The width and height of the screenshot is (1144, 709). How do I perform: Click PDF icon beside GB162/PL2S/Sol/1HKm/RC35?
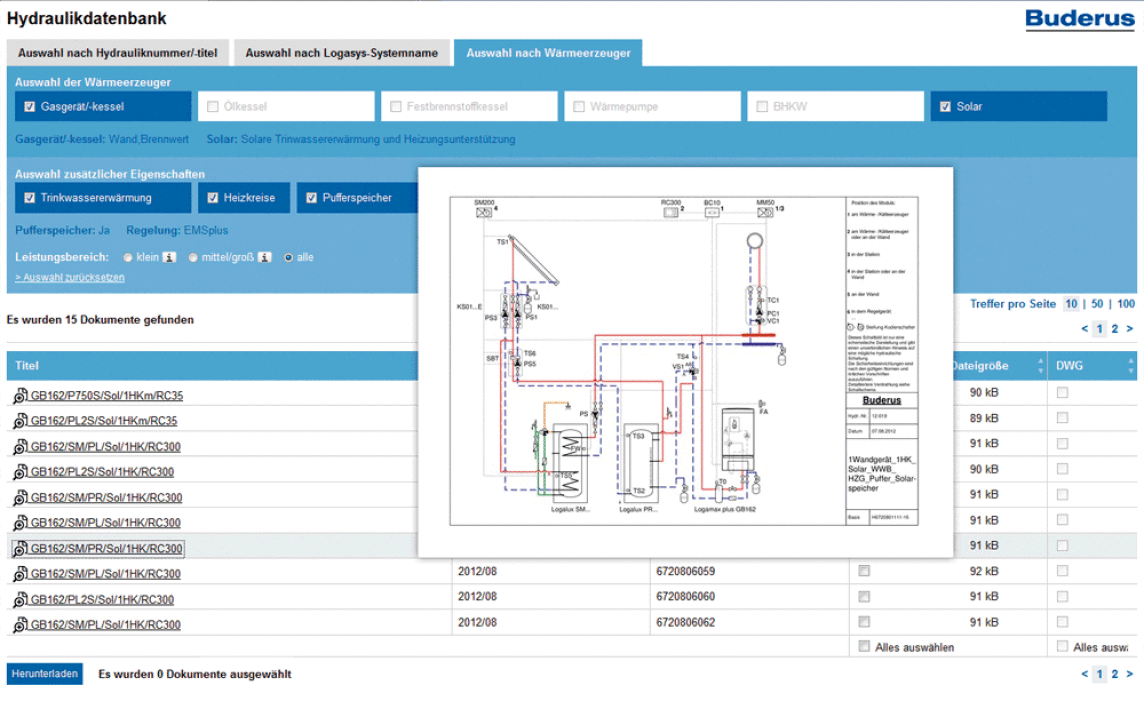(x=20, y=422)
